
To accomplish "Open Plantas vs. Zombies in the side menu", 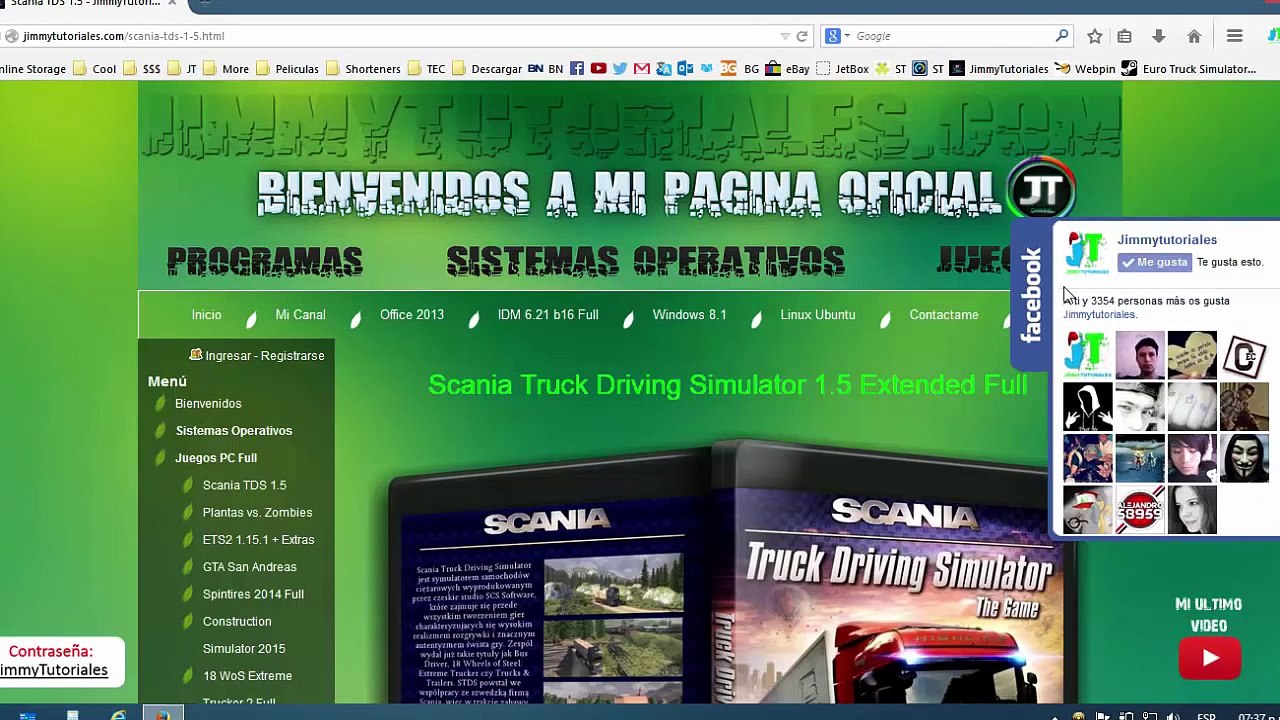I will click(x=257, y=512).
